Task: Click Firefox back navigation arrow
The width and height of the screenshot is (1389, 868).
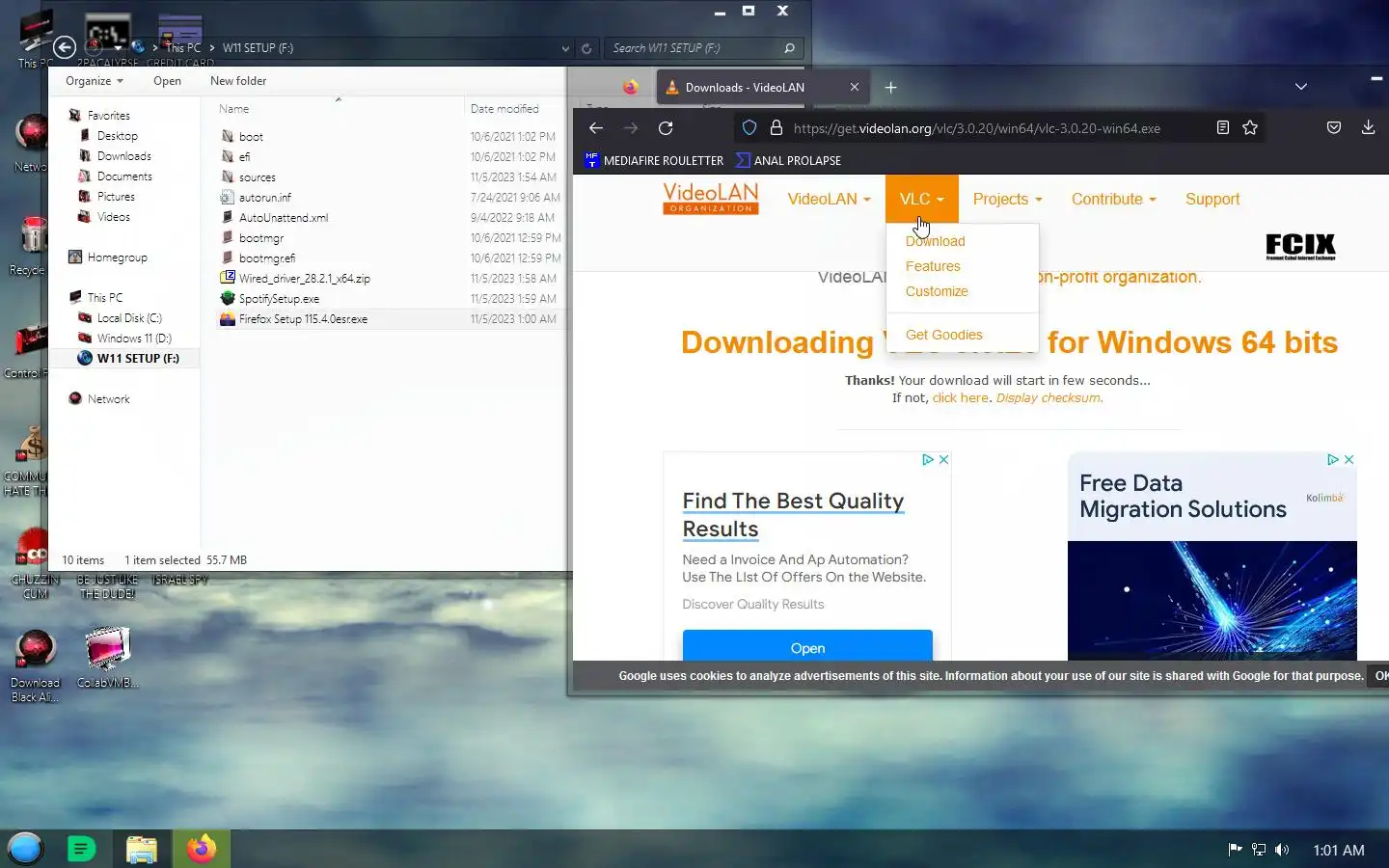Action: tap(596, 128)
